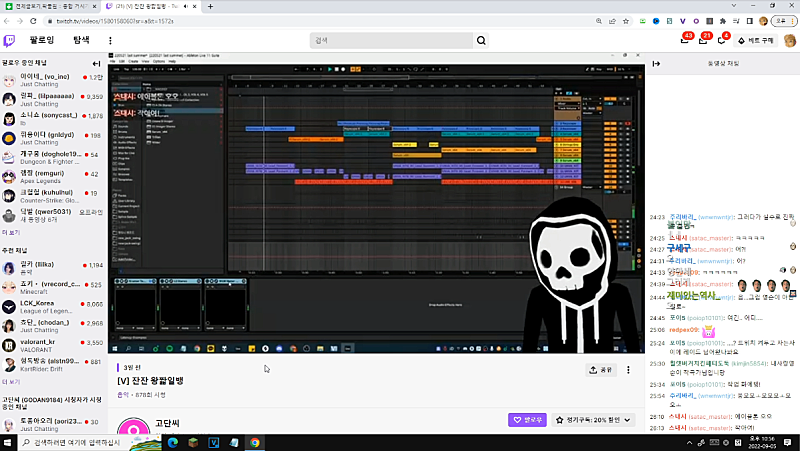Click the 팔로우 follow button

527,420
